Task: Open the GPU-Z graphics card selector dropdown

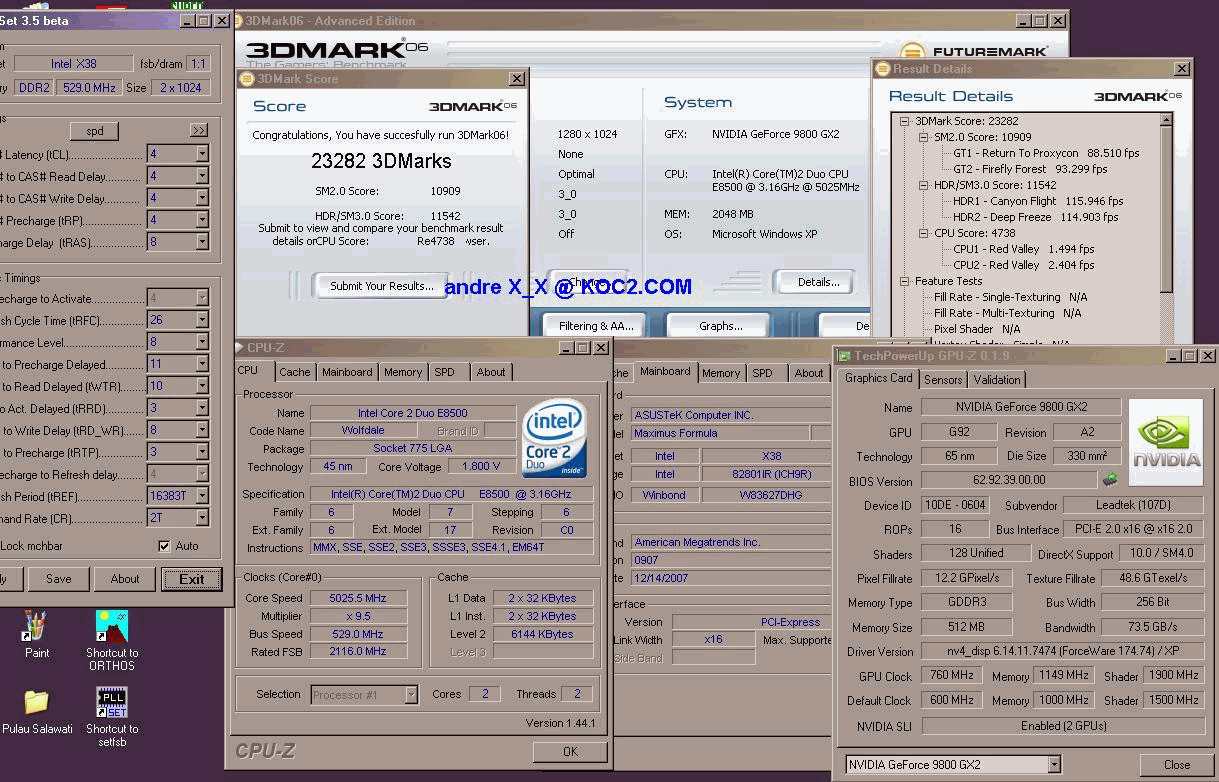Action: (x=1054, y=765)
